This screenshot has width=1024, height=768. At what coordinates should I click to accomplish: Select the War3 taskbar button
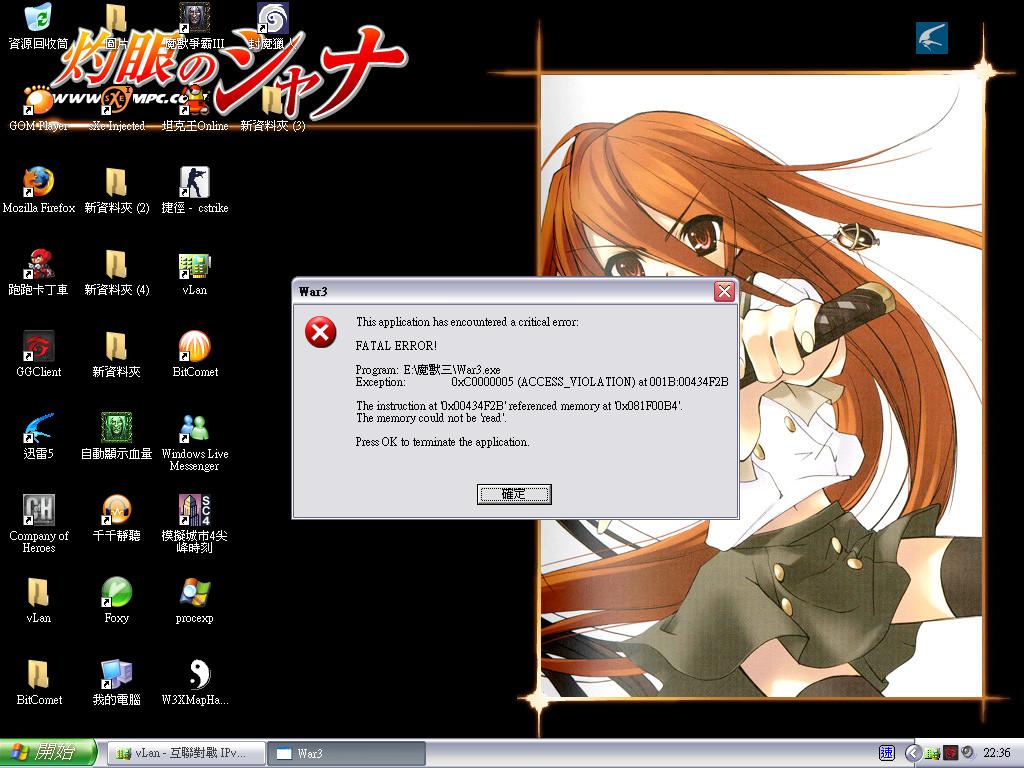(x=346, y=753)
